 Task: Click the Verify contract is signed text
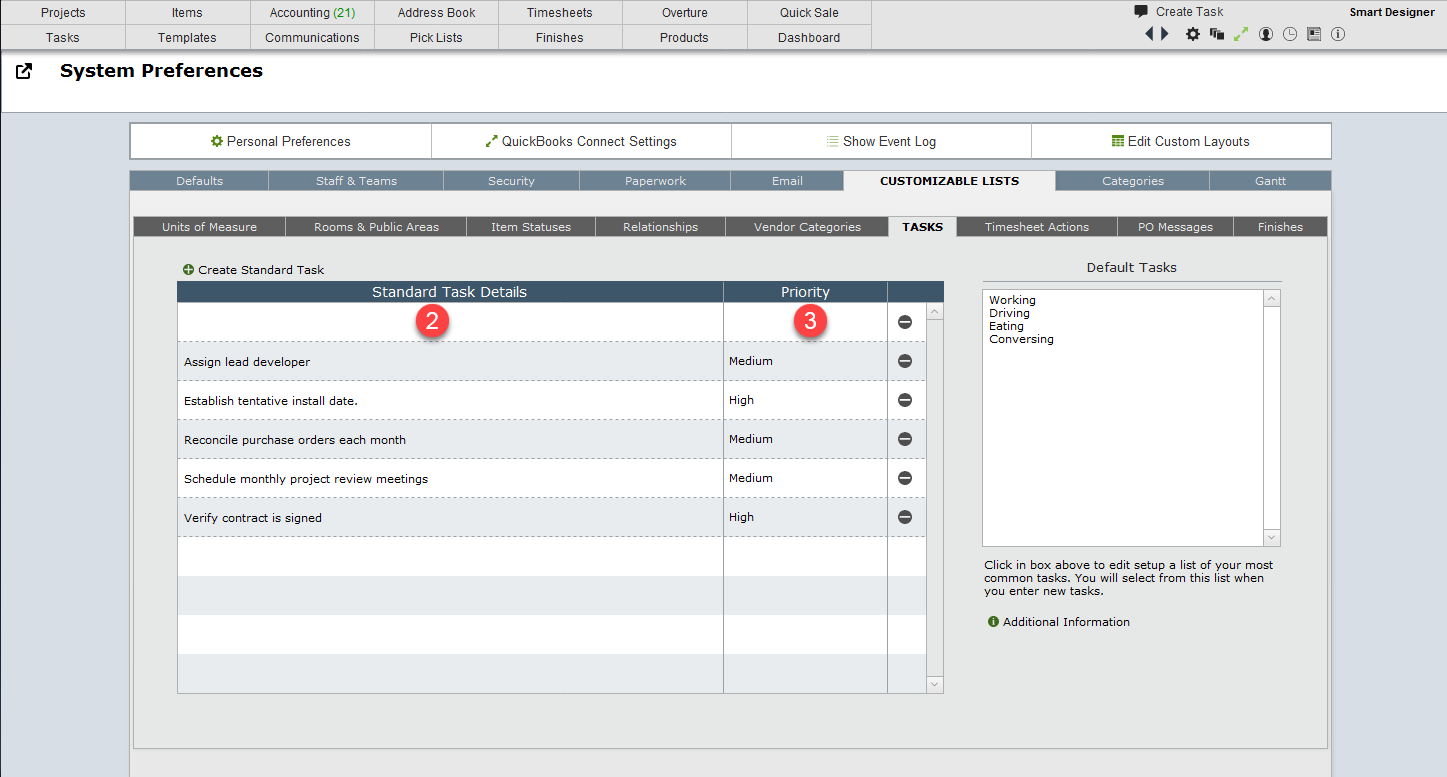tap(253, 518)
